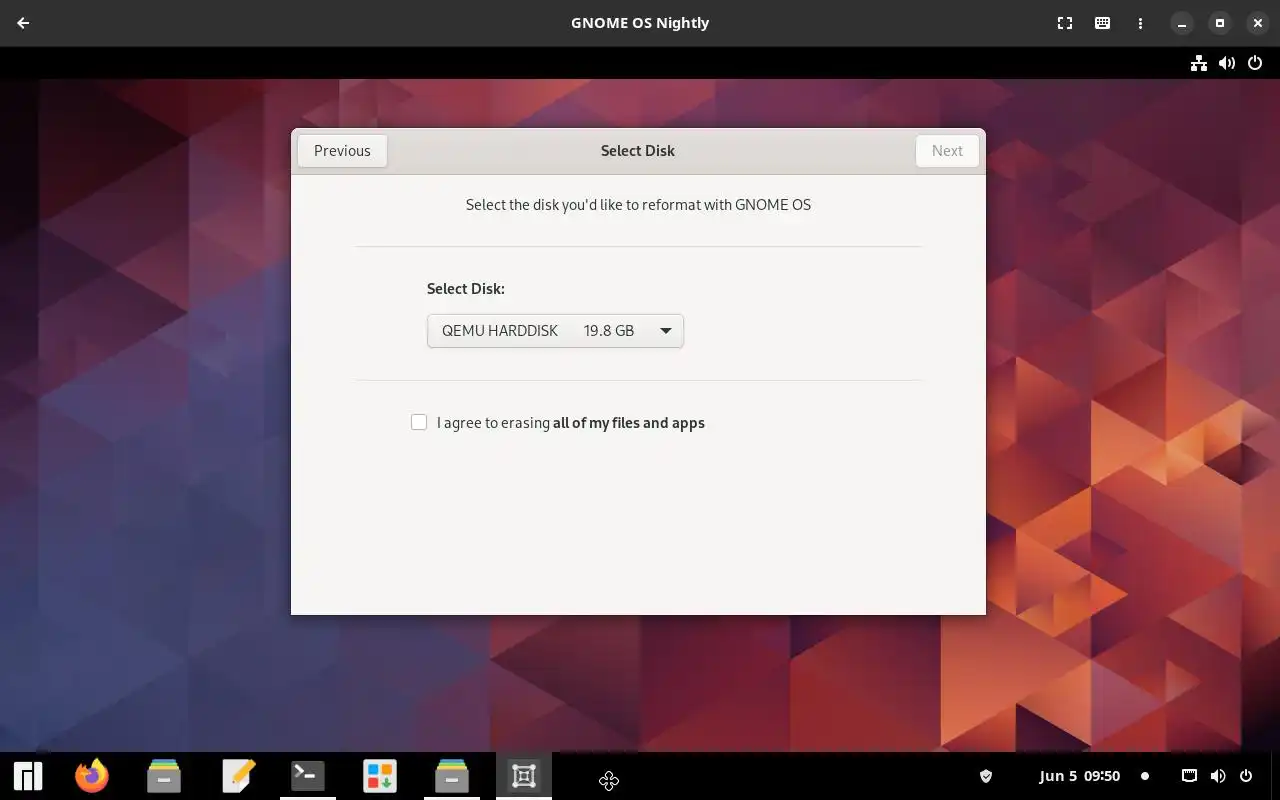Launch Firefox from the taskbar
The image size is (1280, 800).
coord(92,776)
